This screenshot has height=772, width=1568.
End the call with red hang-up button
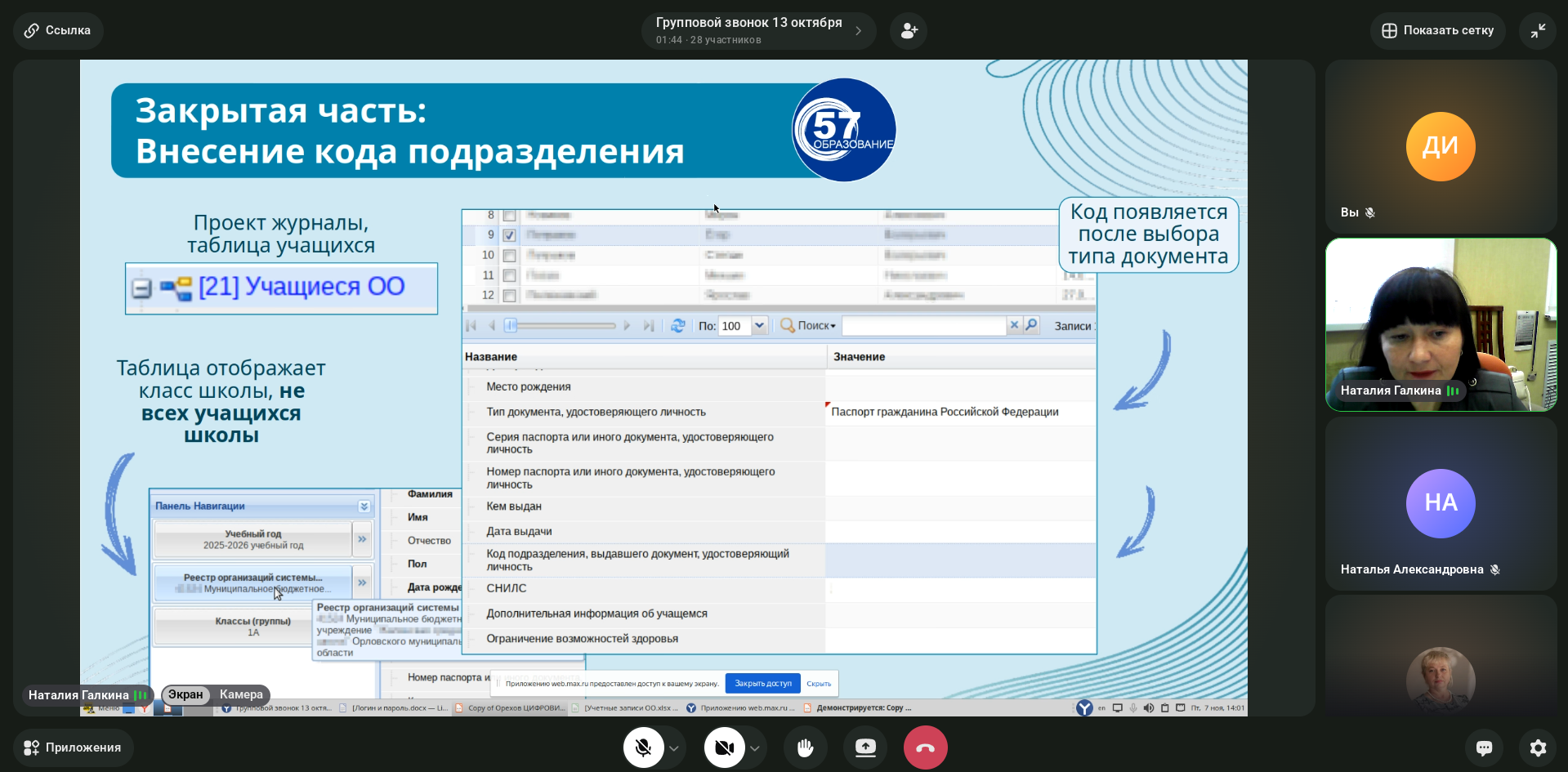pyautogui.click(x=925, y=747)
